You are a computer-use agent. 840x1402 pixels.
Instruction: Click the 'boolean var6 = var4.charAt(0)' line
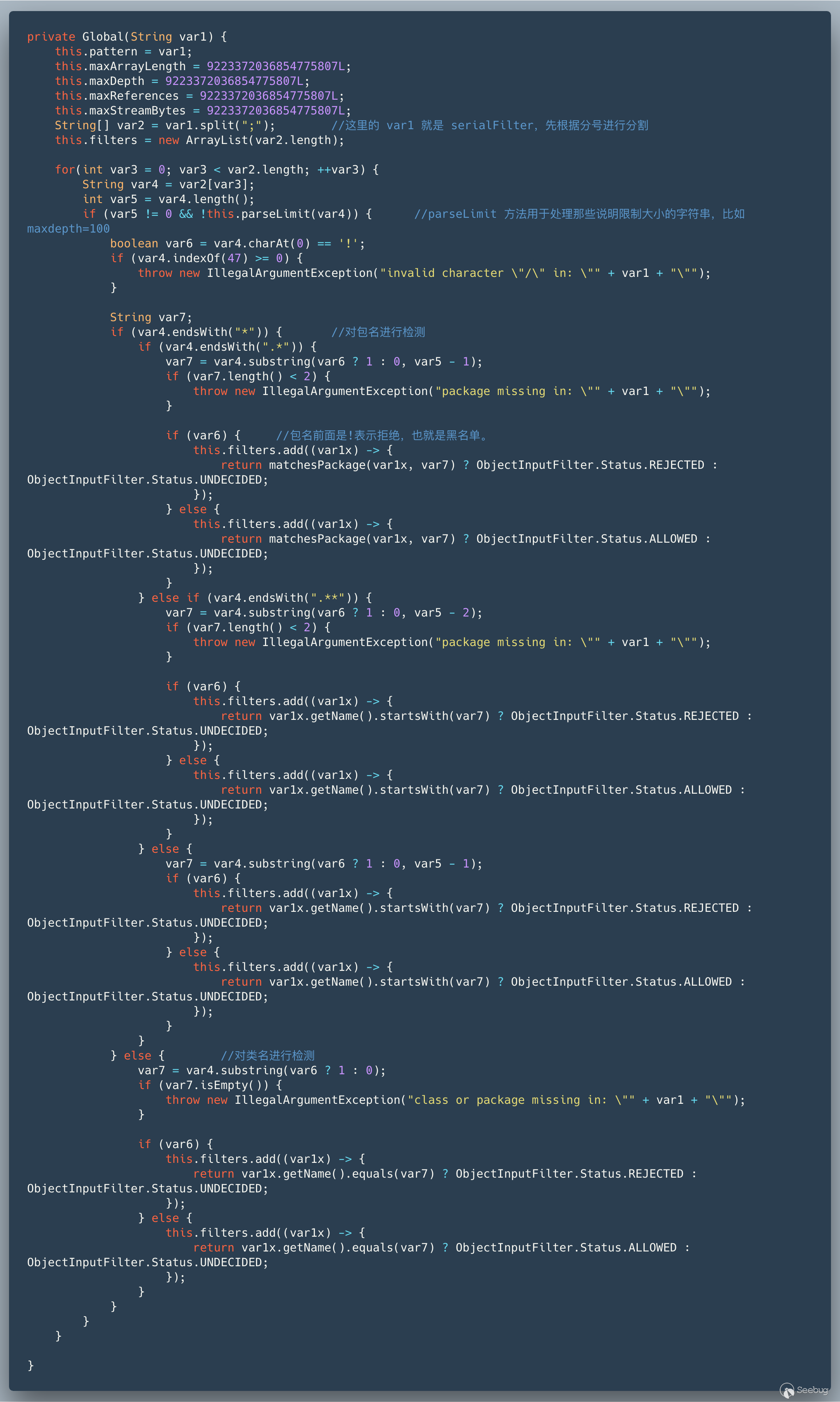tap(237, 243)
